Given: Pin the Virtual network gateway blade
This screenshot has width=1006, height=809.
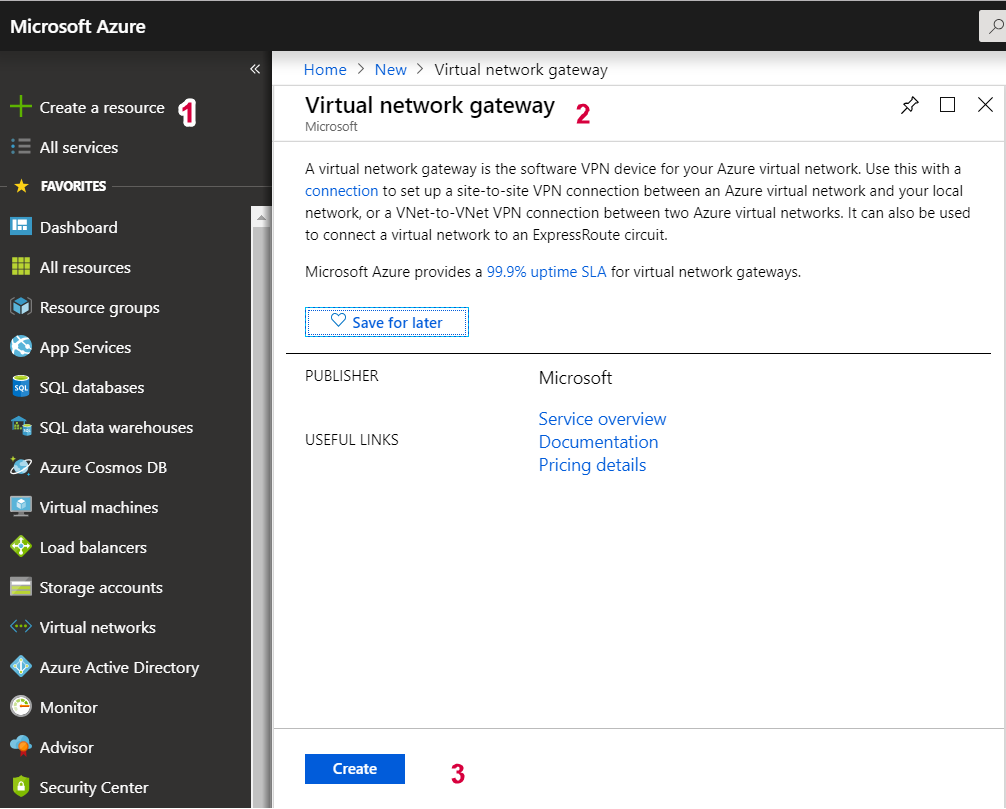Looking at the screenshot, I should coord(909,105).
